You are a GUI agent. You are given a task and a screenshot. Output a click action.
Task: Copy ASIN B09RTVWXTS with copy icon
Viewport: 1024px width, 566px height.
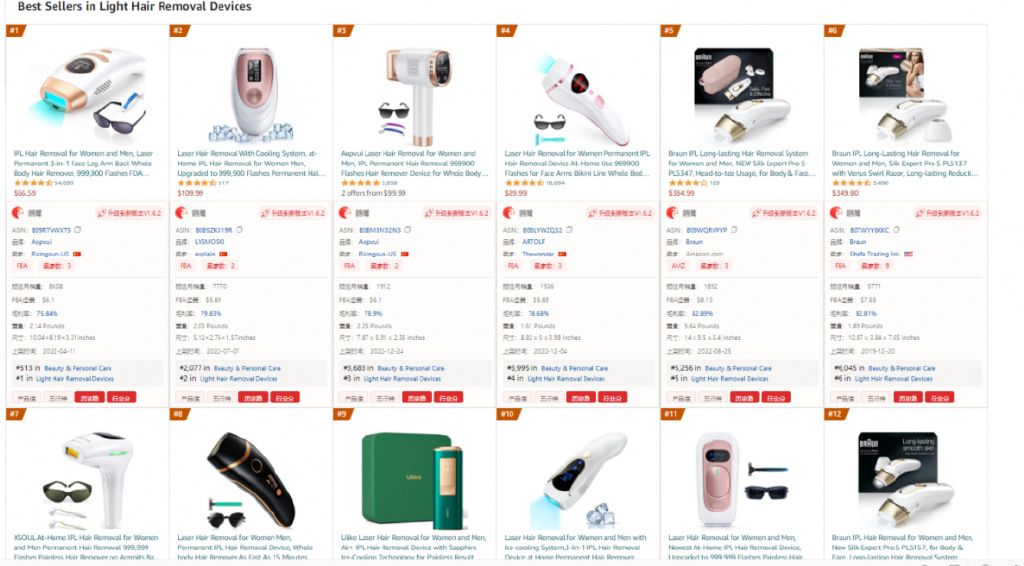coord(78,230)
